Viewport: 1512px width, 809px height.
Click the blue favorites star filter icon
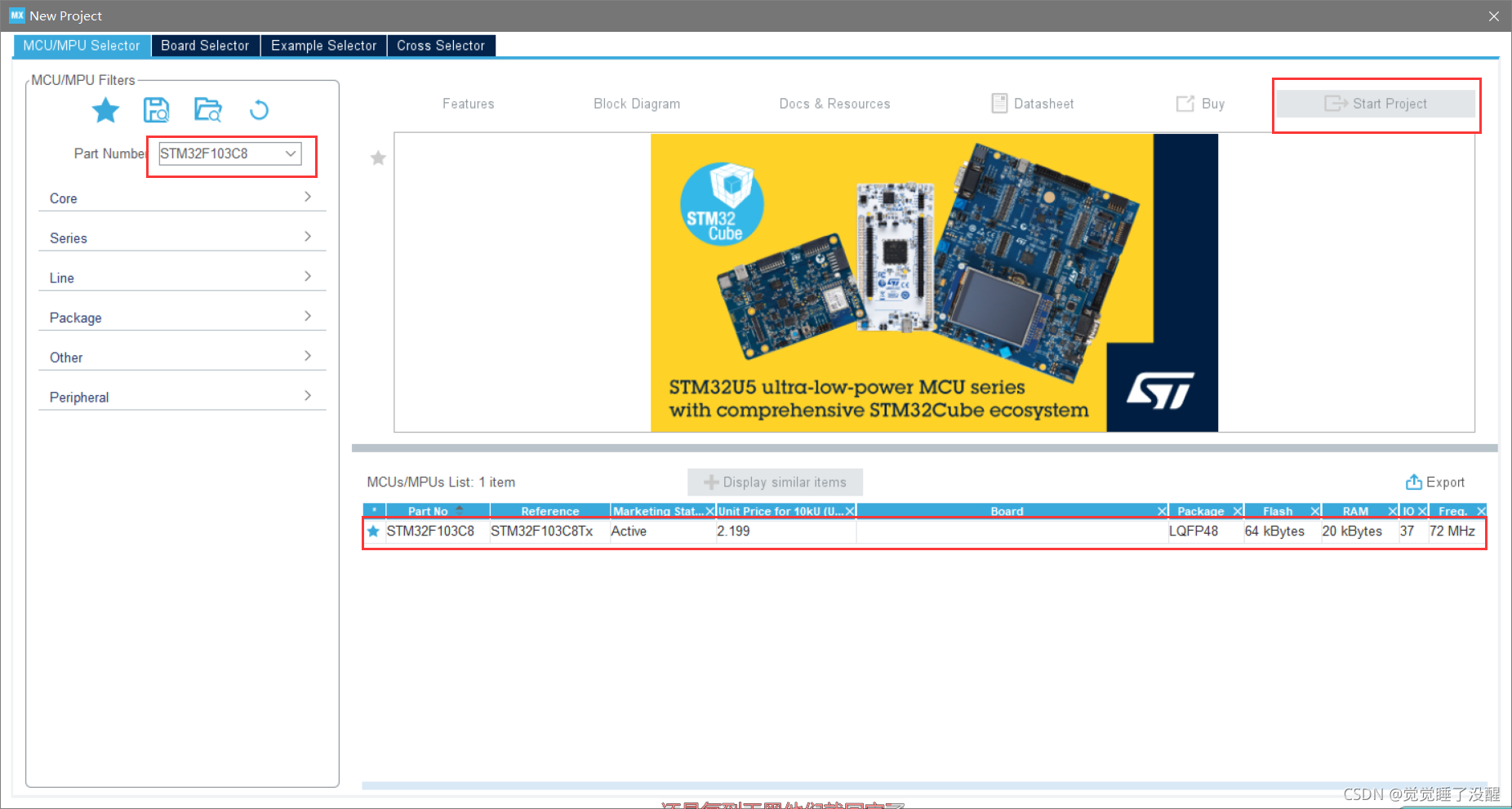coord(105,109)
